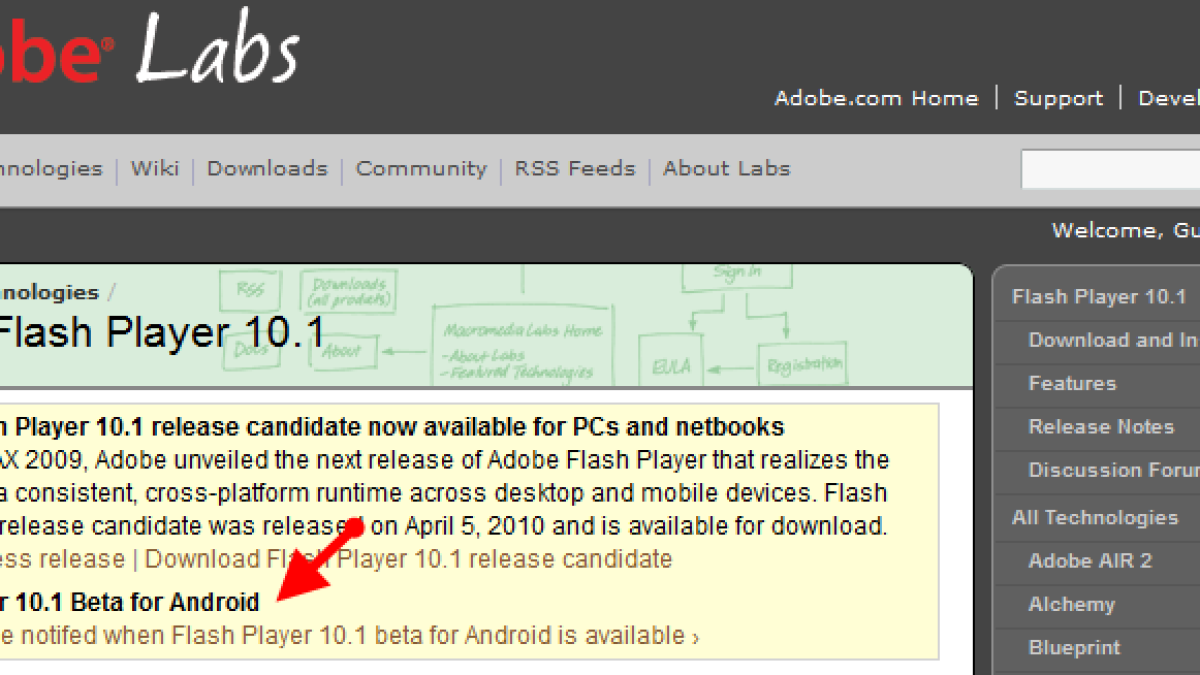Open Blueprint in the sidebar
Screen dimensions: 1200x675
click(x=1074, y=648)
